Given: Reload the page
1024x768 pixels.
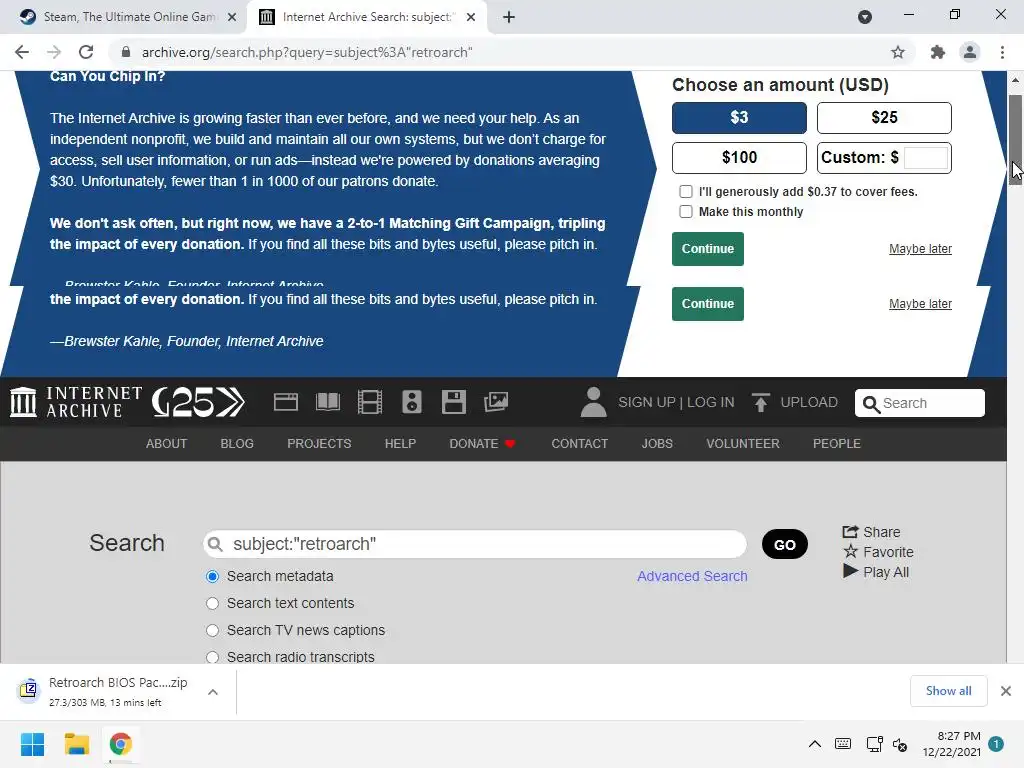Looking at the screenshot, I should [86, 52].
